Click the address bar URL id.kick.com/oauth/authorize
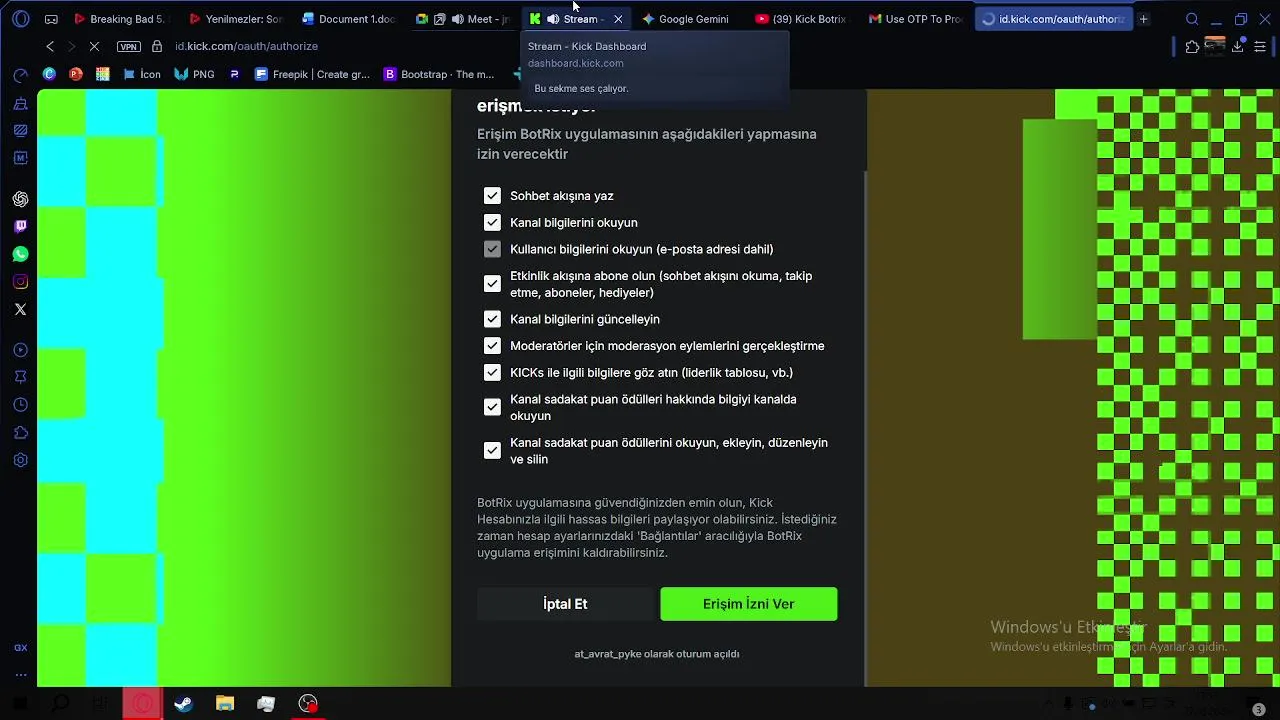Screen dimensions: 1280x720 pyautogui.click(x=246, y=46)
